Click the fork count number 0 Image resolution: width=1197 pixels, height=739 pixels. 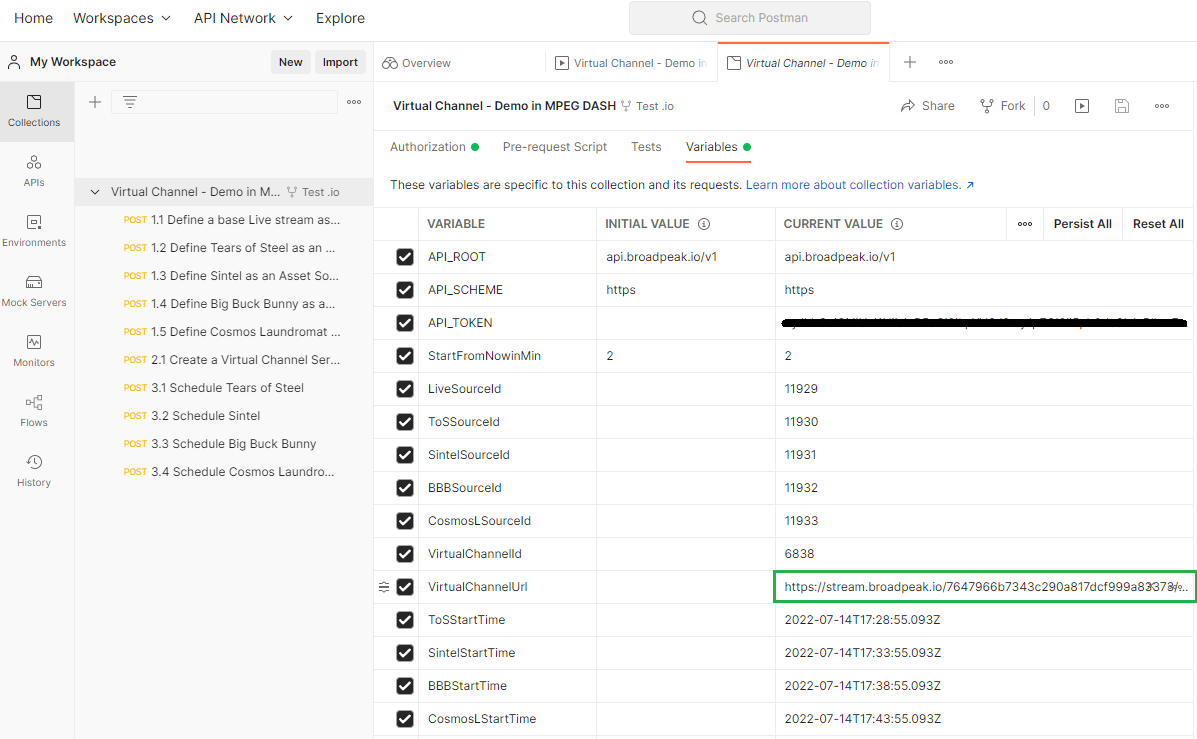(x=1046, y=106)
